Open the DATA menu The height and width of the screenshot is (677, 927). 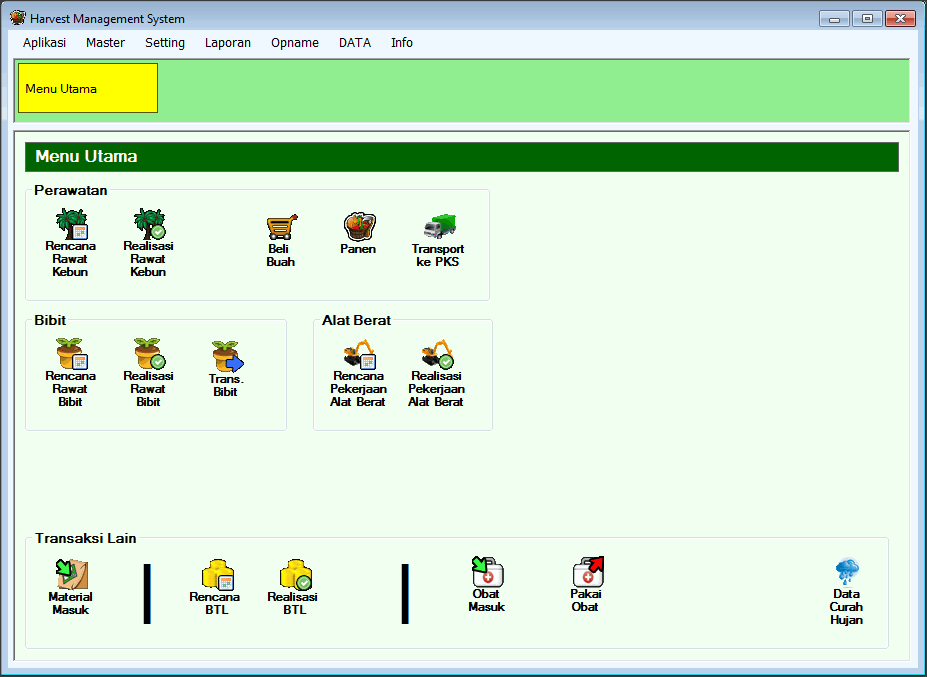[x=355, y=43]
